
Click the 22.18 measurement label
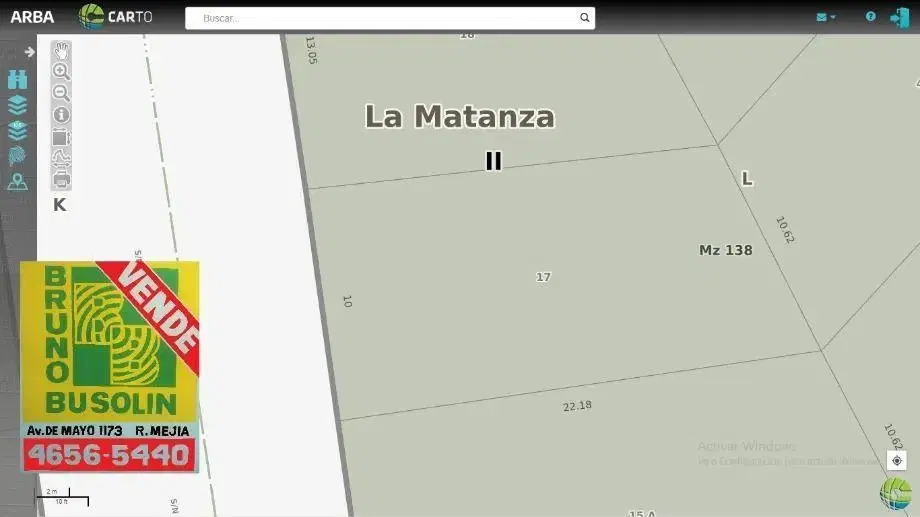click(577, 406)
